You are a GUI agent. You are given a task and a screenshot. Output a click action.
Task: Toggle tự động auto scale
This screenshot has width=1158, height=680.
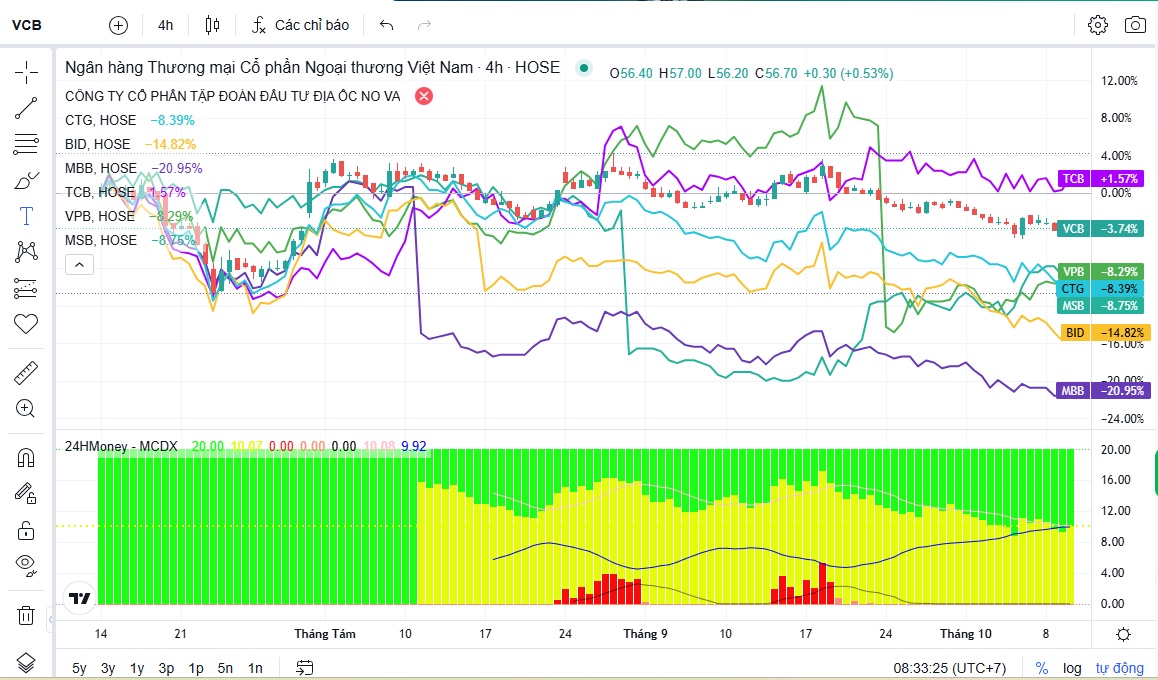click(1120, 668)
